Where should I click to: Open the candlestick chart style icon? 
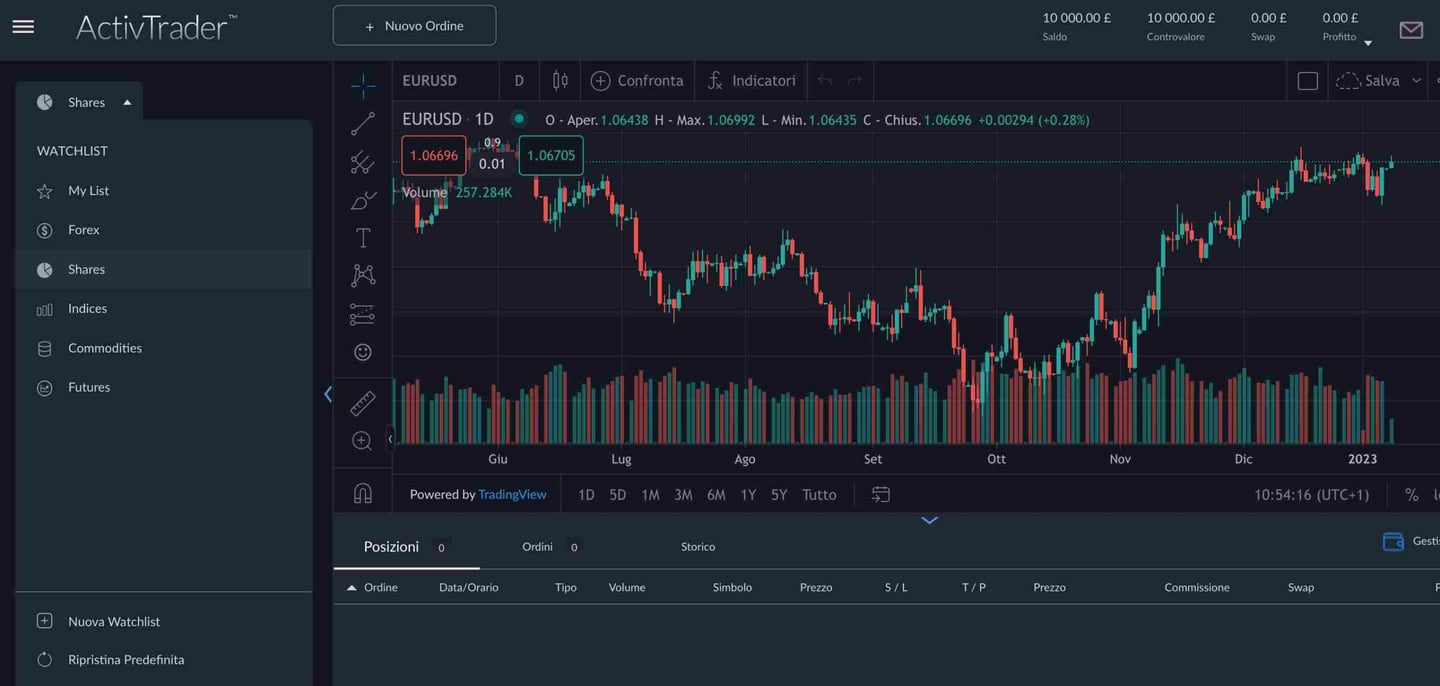click(560, 81)
